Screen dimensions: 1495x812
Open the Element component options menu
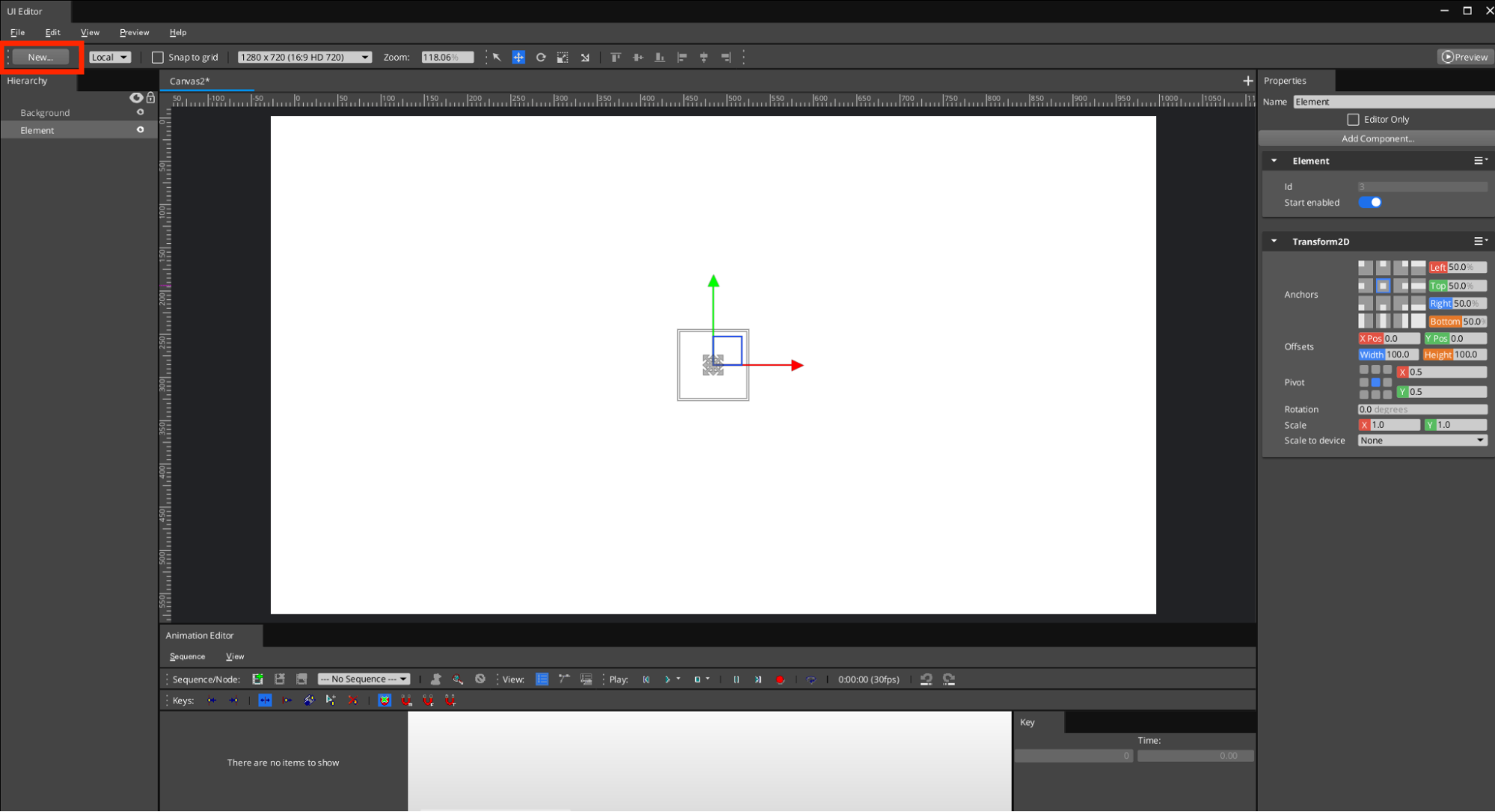(x=1480, y=161)
